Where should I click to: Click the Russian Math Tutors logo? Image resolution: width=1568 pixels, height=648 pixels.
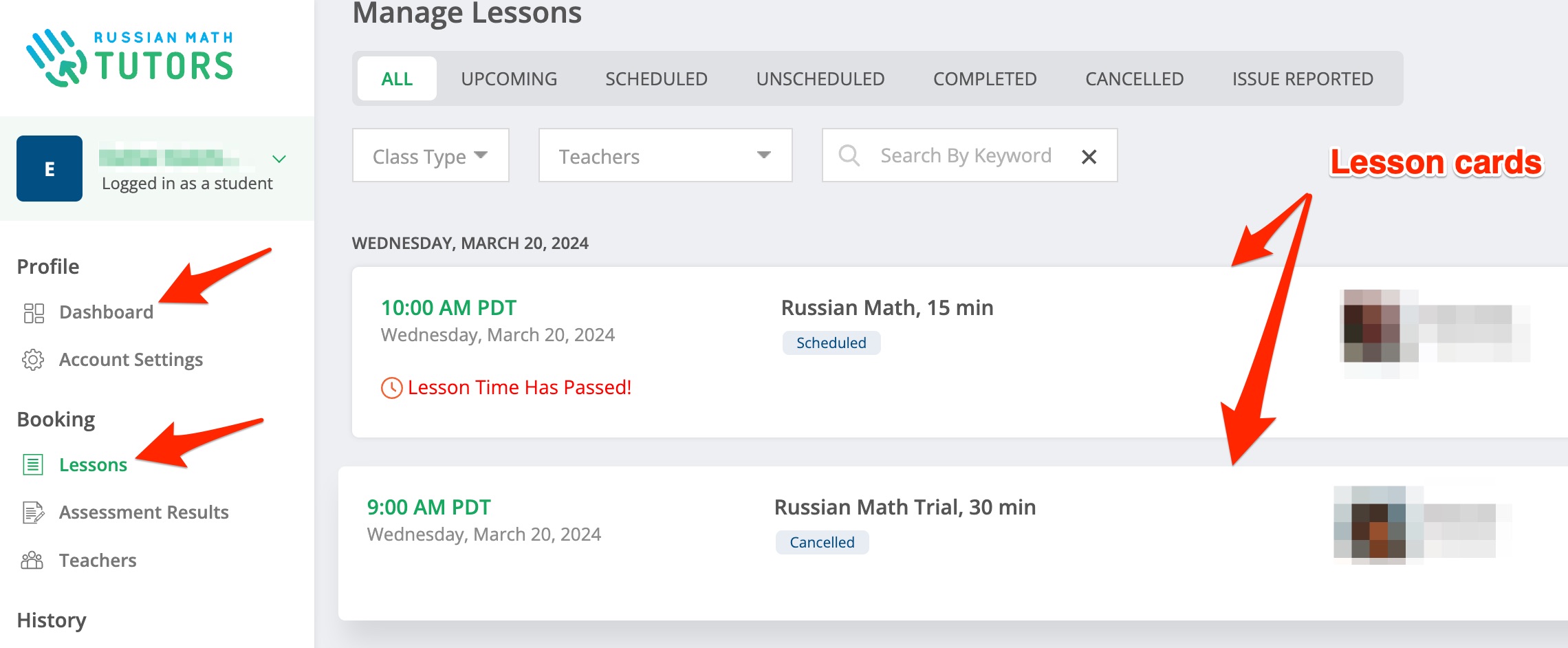[130, 58]
